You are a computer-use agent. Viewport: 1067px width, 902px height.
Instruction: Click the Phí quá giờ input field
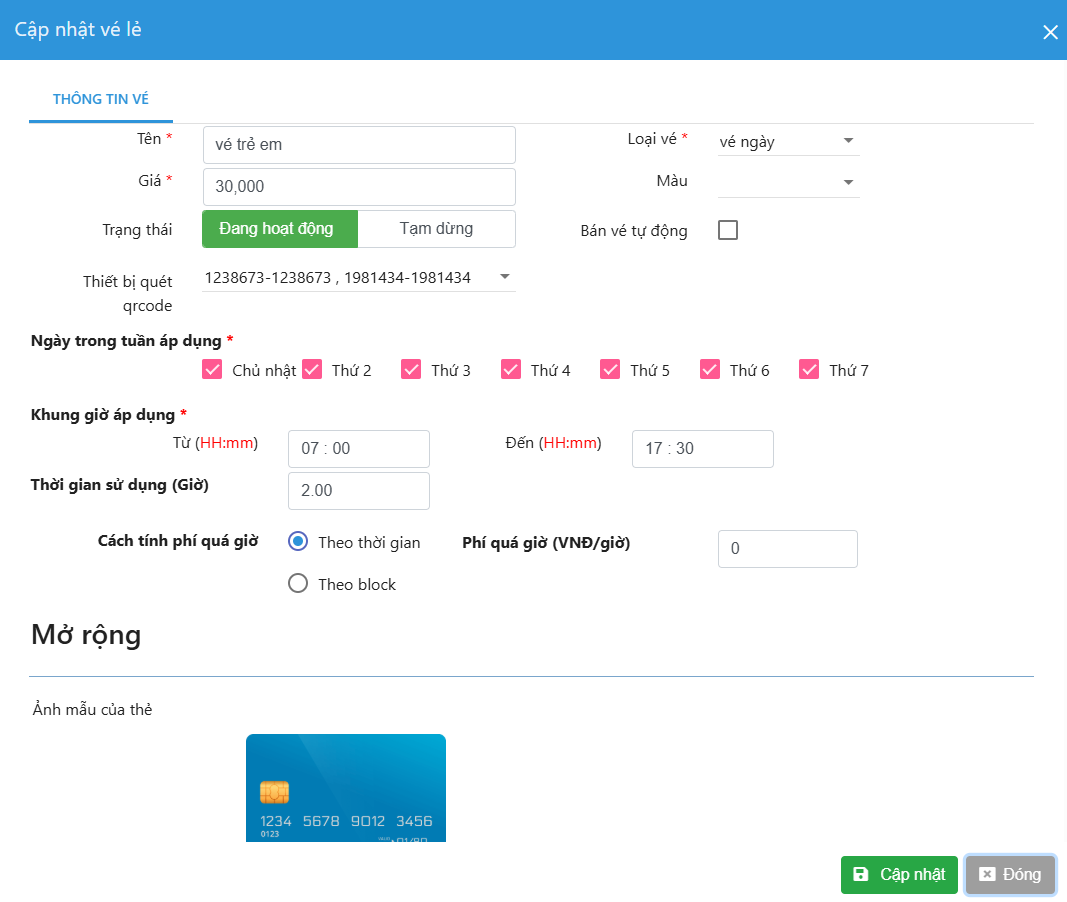pyautogui.click(x=787, y=549)
